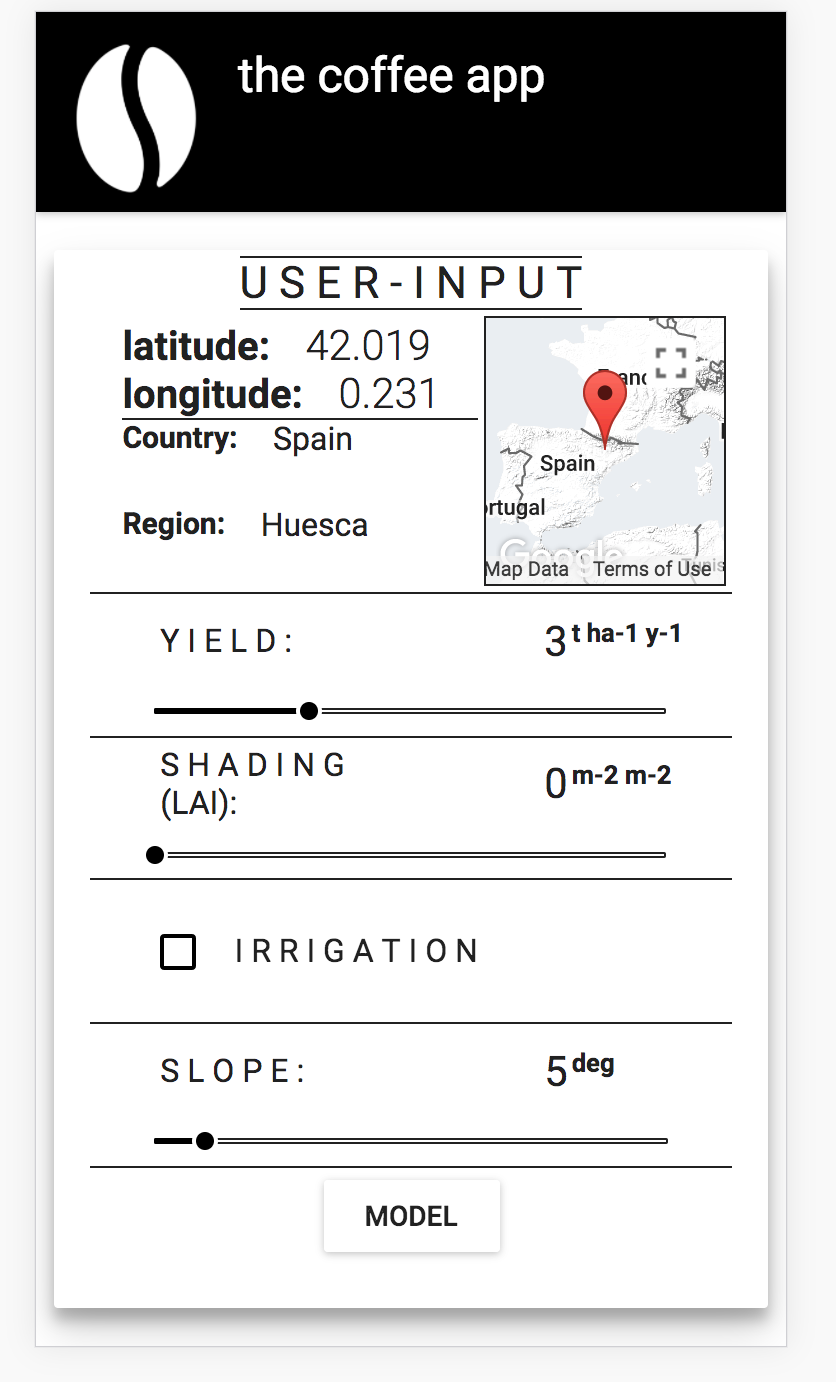Click the Slope slider handle
Viewport: 836px width, 1382px height.
pos(205,1141)
